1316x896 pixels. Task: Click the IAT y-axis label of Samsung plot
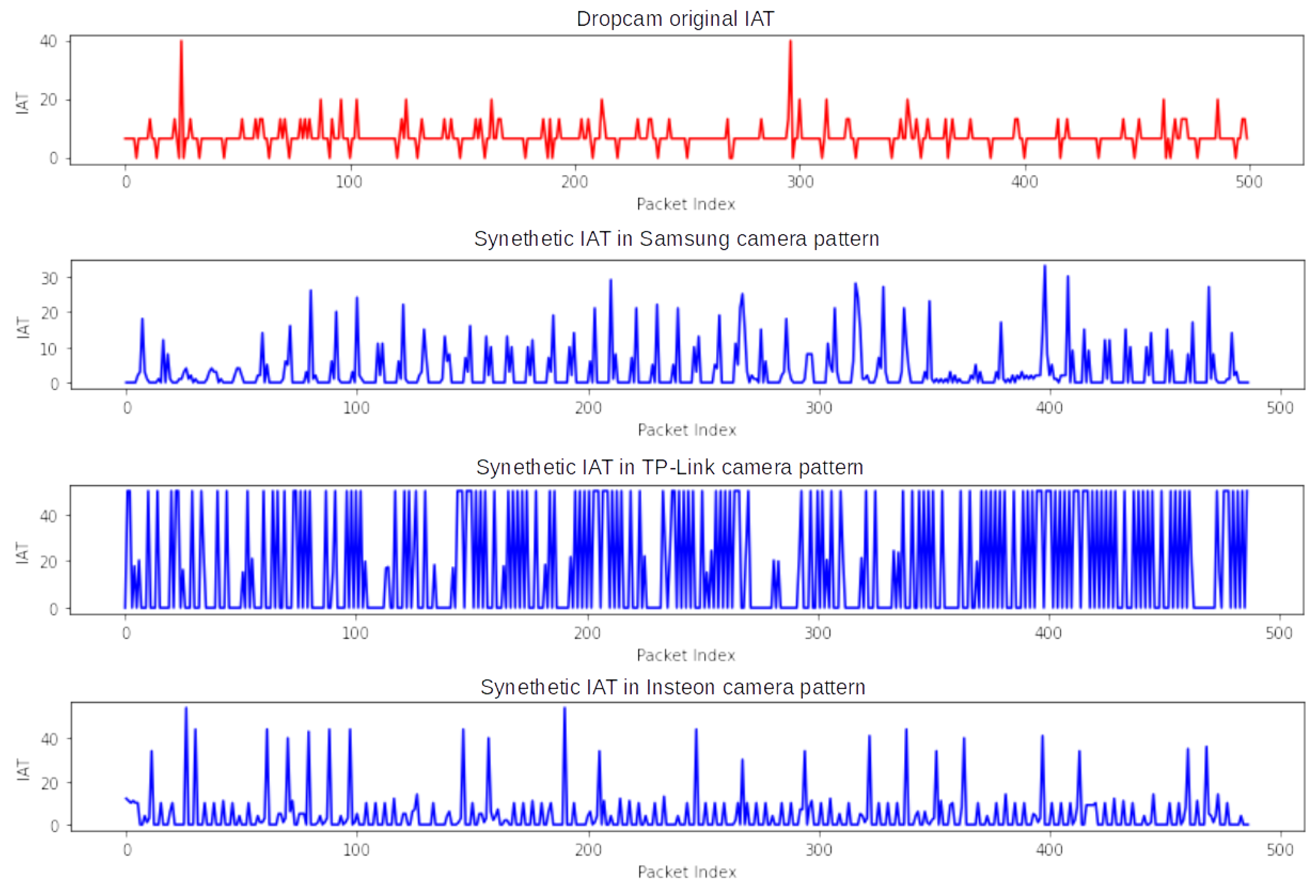coord(23,327)
